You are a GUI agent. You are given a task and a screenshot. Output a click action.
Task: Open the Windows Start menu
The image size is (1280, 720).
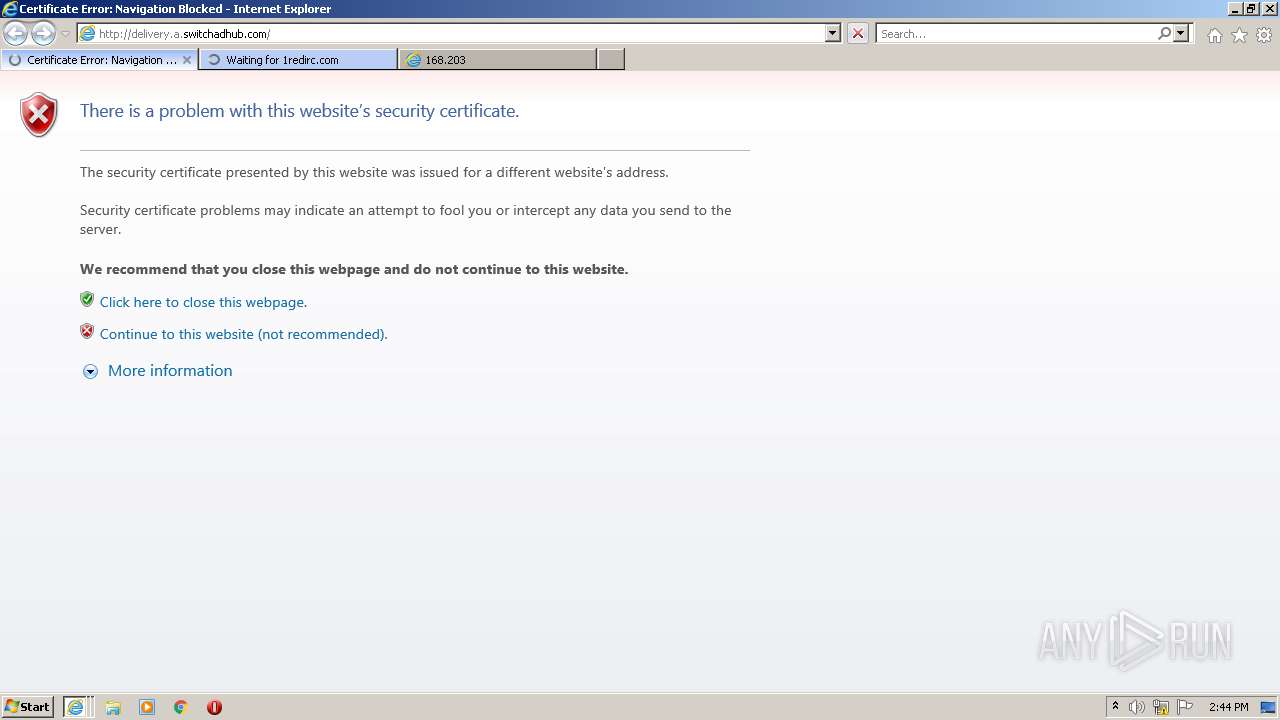[x=27, y=707]
